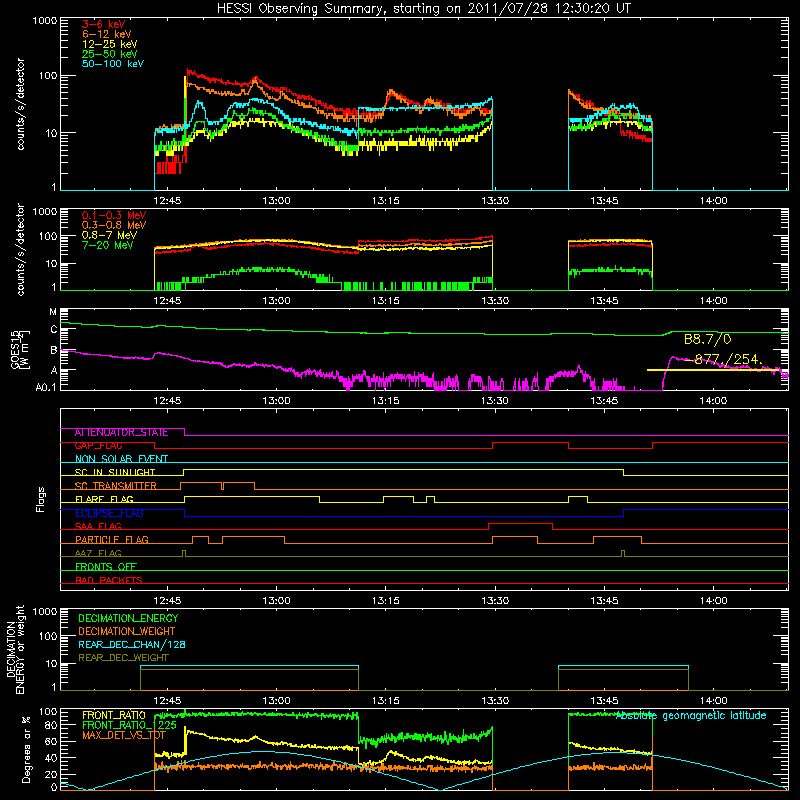Image resolution: width=800 pixels, height=800 pixels.
Task: Select the A0.1 tick on GOES axis
Action: point(46,387)
